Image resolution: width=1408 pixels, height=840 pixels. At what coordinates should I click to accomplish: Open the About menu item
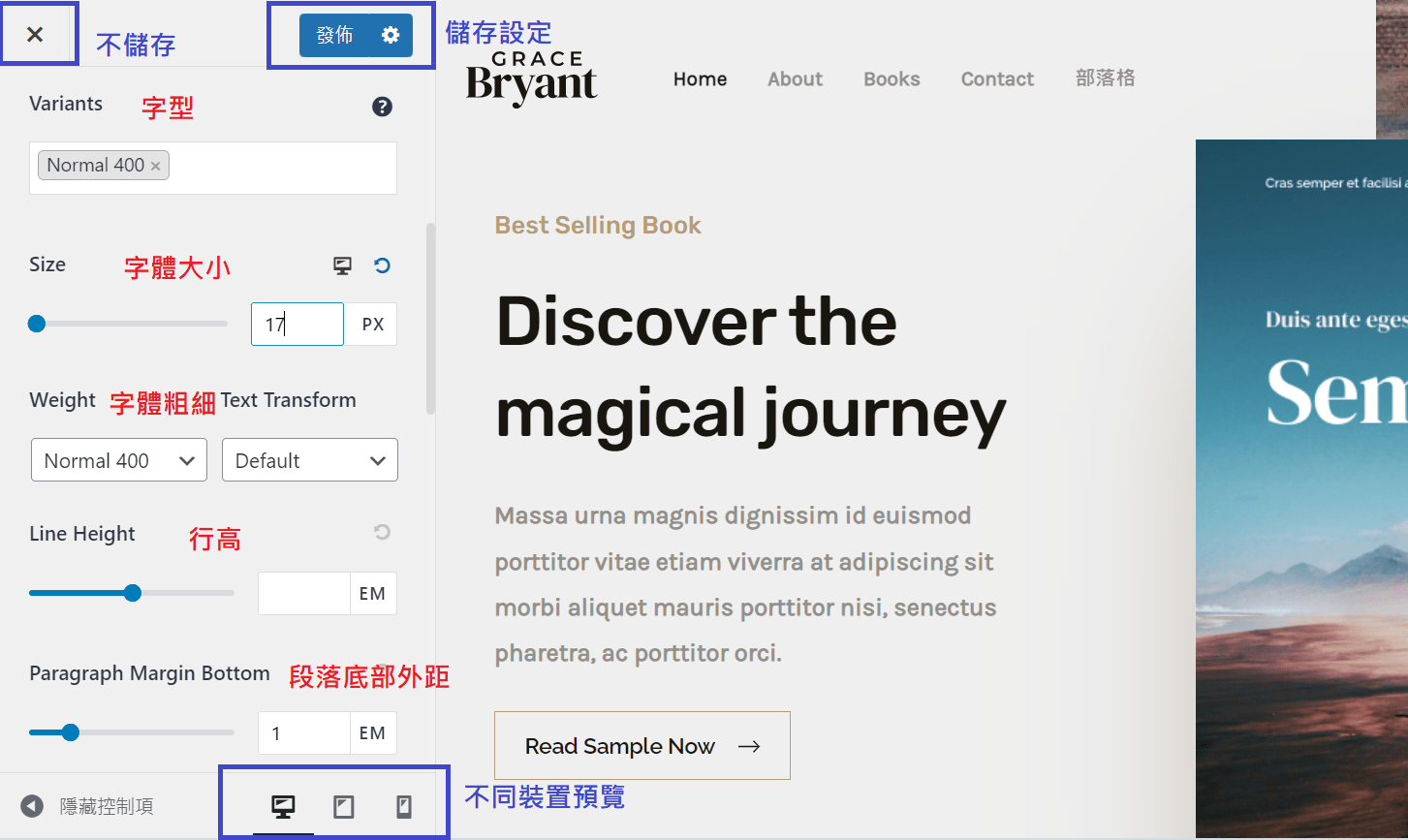pos(795,79)
